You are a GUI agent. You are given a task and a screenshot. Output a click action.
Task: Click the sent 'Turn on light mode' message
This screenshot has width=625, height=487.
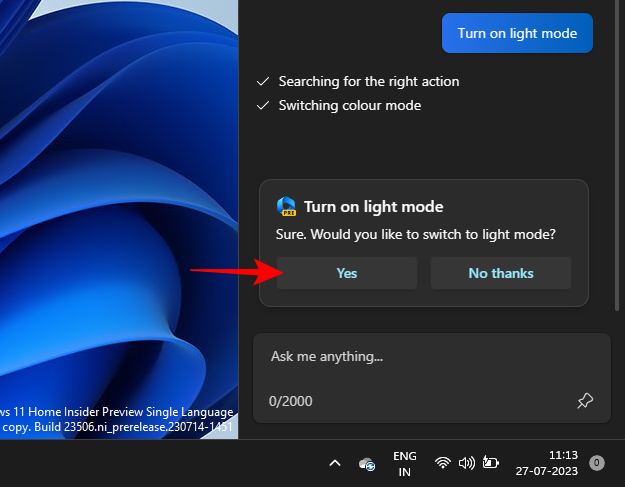pos(517,33)
